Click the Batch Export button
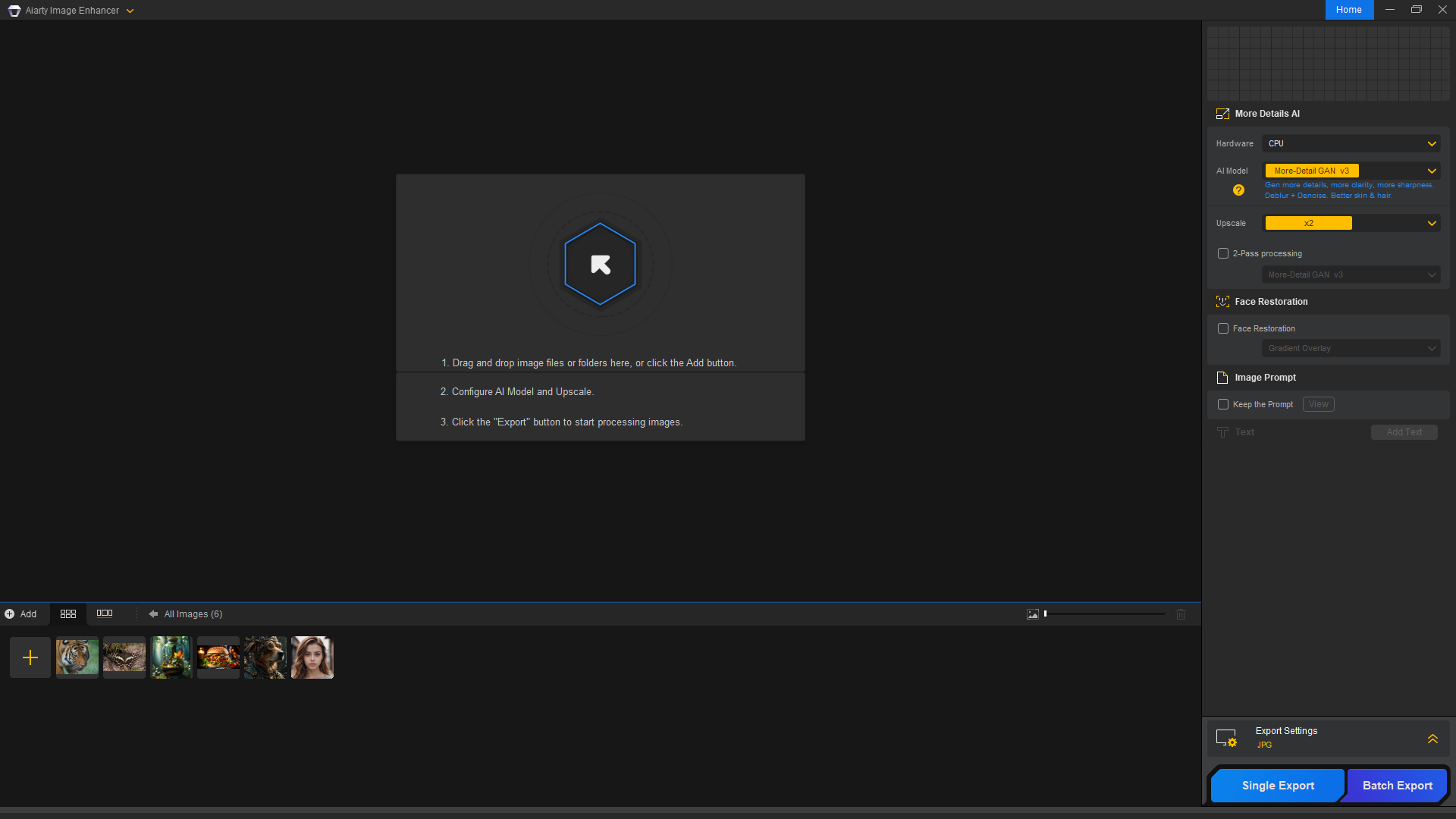 point(1397,786)
